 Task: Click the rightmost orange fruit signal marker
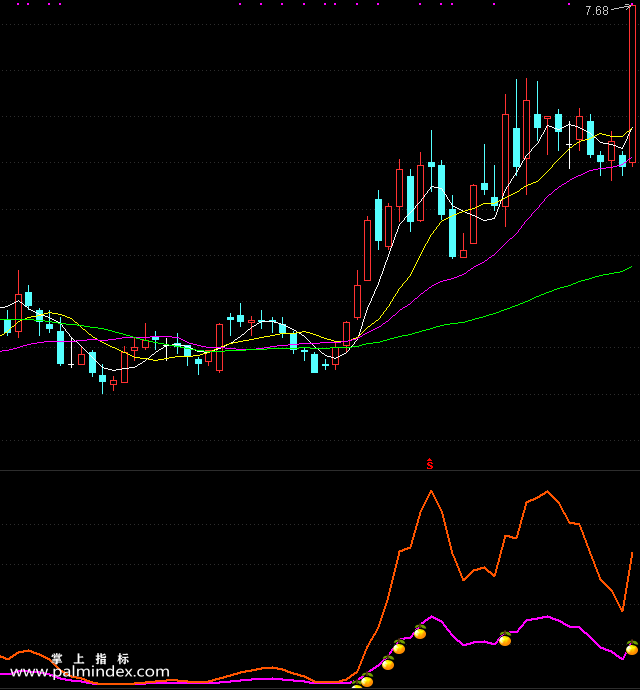click(632, 648)
